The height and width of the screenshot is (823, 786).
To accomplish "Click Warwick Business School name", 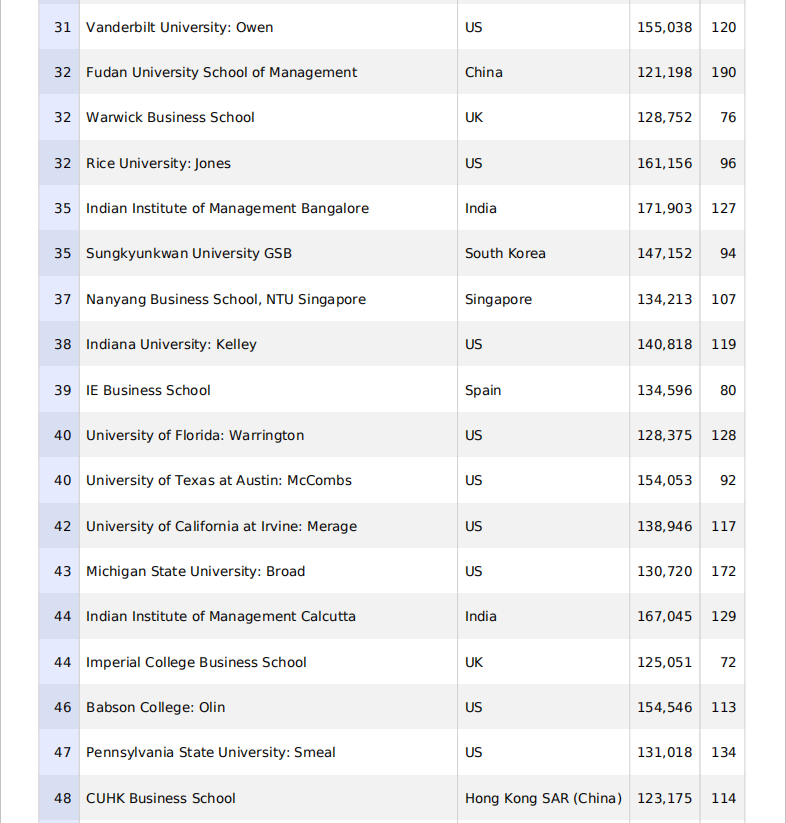I will coord(170,117).
